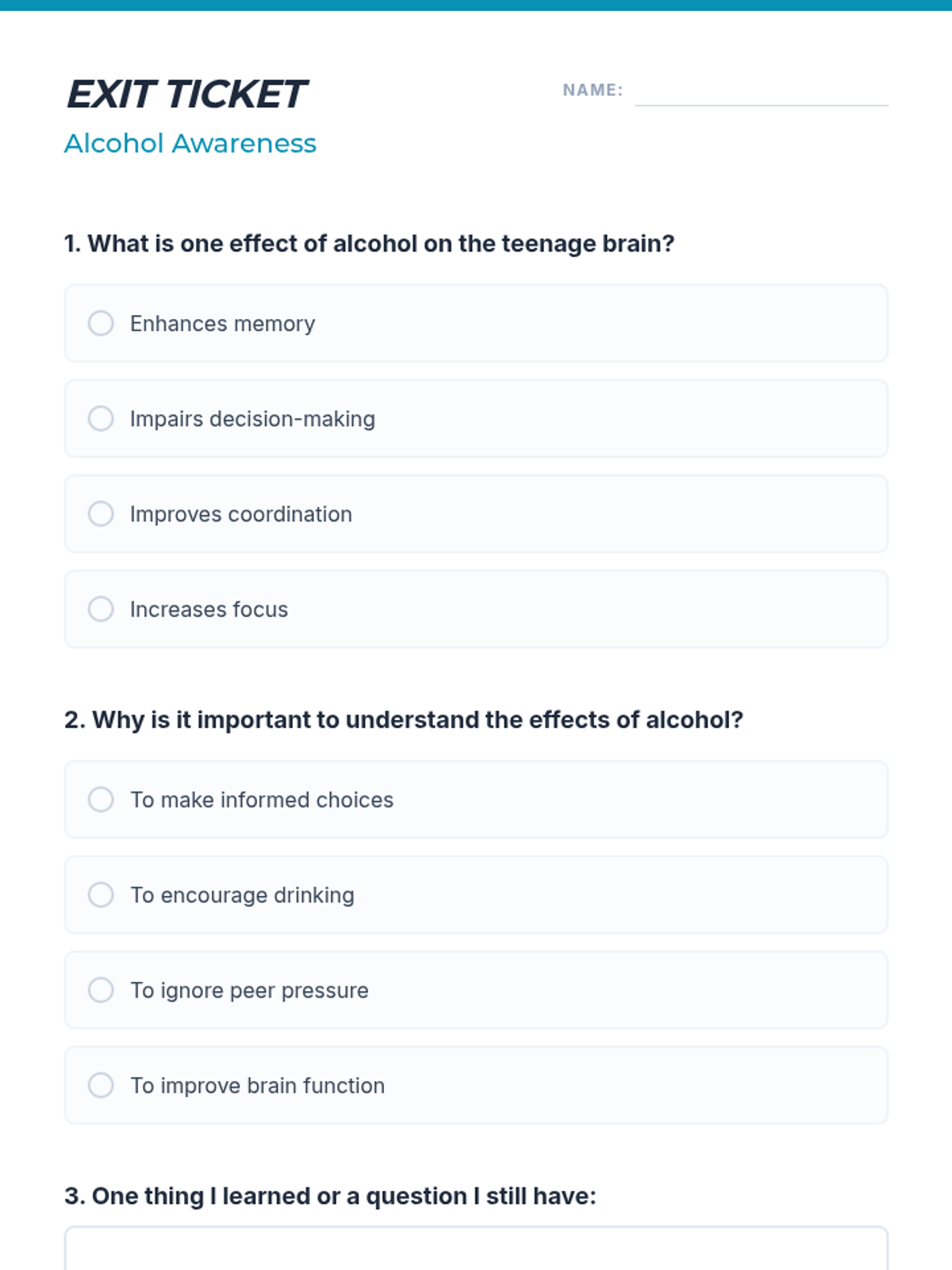Click the 'NAME:' label
This screenshot has height=1270, width=952.
(x=593, y=90)
